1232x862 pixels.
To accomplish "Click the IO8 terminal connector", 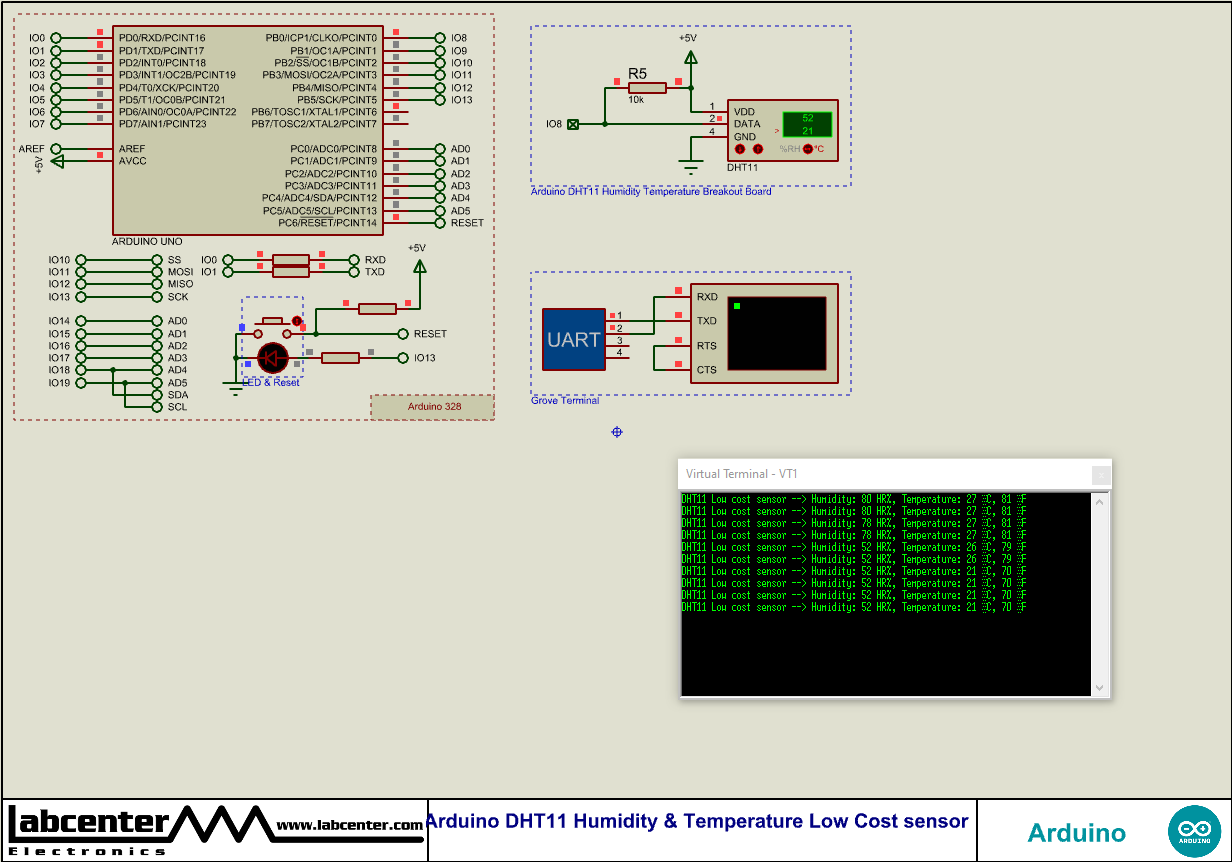I will [x=575, y=124].
